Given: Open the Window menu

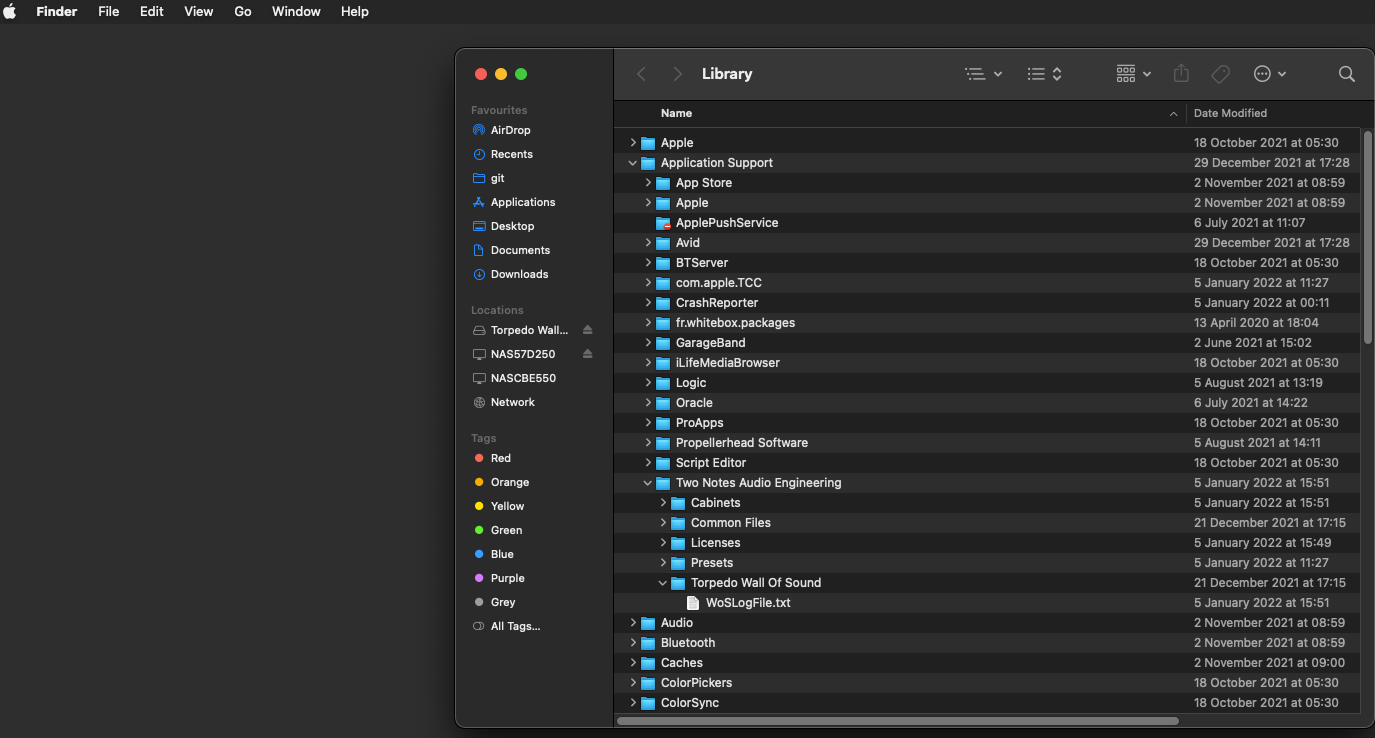Looking at the screenshot, I should coord(297,11).
